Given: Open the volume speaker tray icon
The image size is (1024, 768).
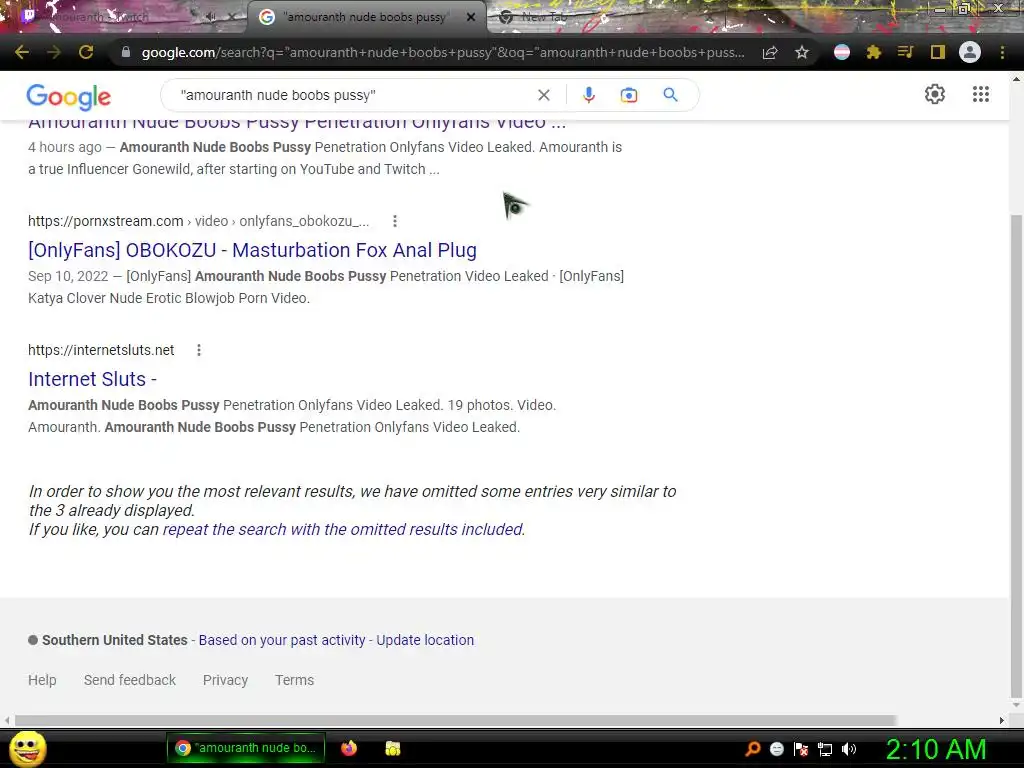Looking at the screenshot, I should pos(849,749).
